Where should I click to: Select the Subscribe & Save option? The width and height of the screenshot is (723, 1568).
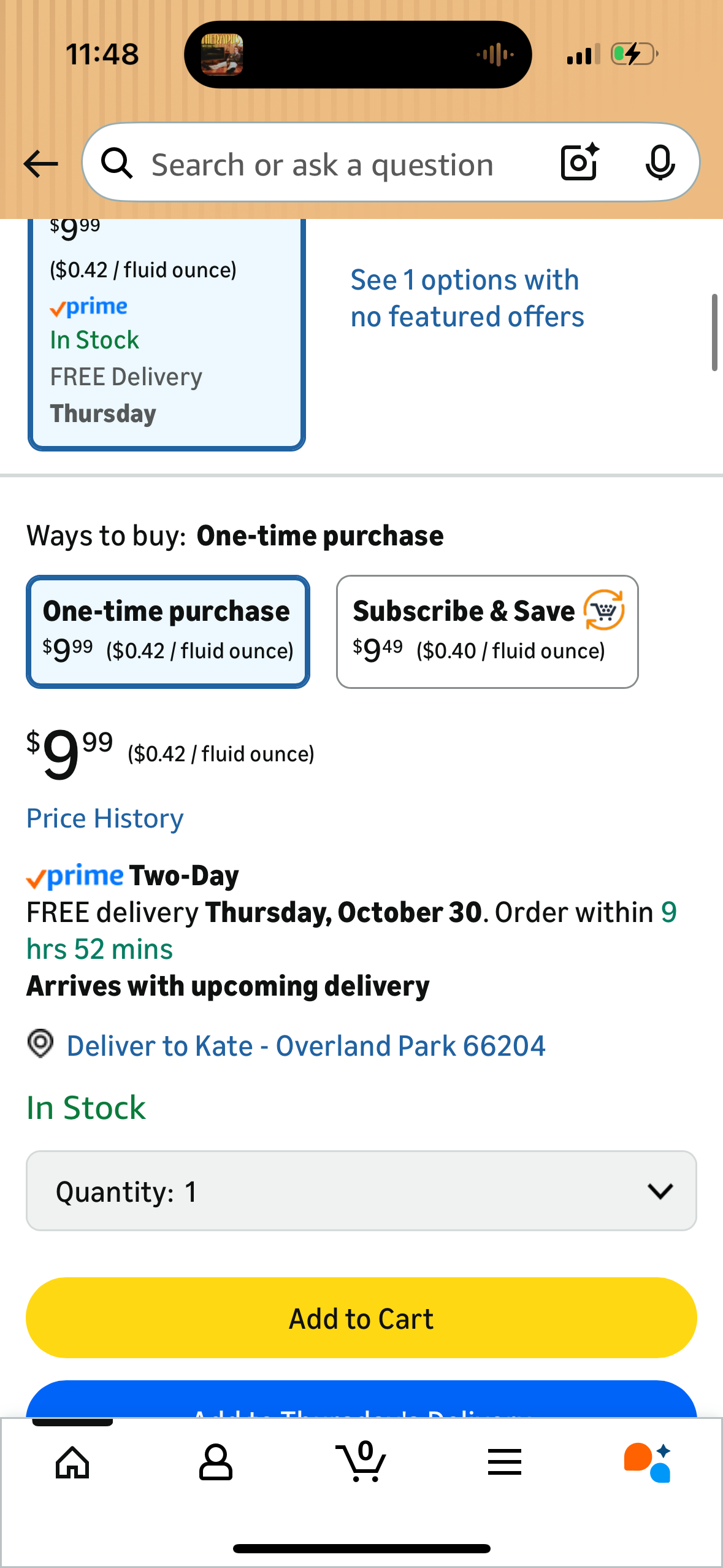click(487, 631)
